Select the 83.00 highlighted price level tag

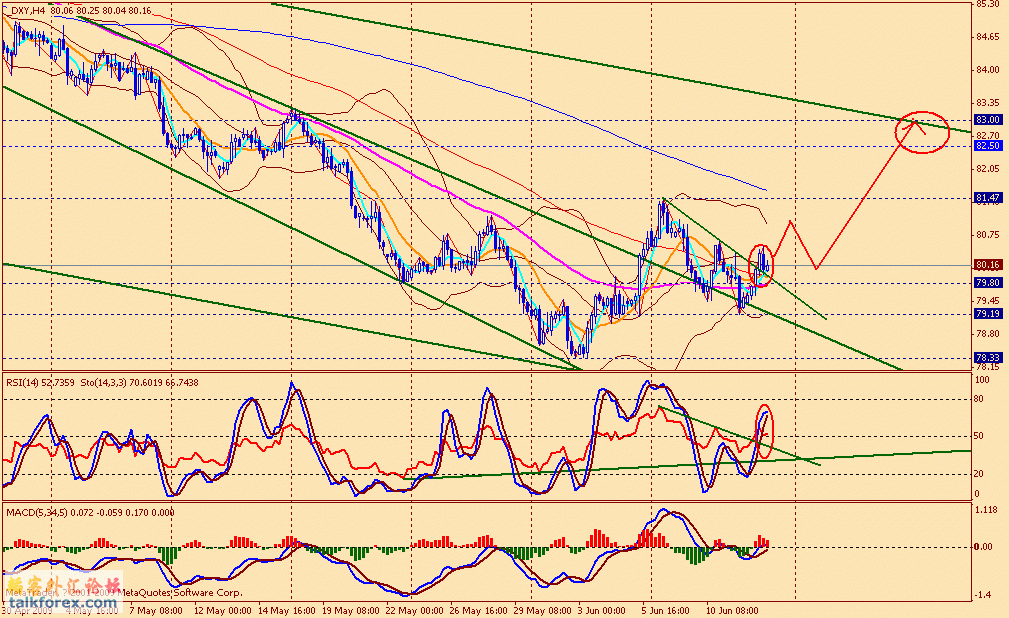[x=988, y=120]
